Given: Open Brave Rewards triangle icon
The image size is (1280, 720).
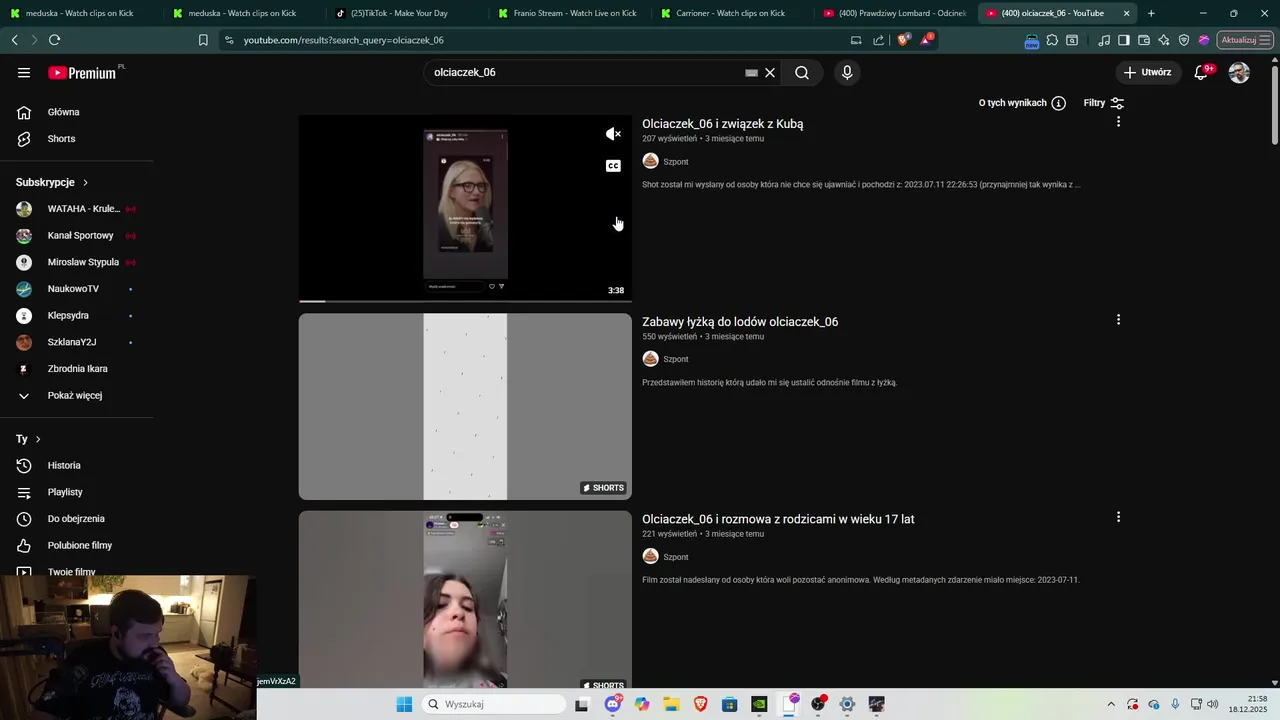Looking at the screenshot, I should click(927, 40).
